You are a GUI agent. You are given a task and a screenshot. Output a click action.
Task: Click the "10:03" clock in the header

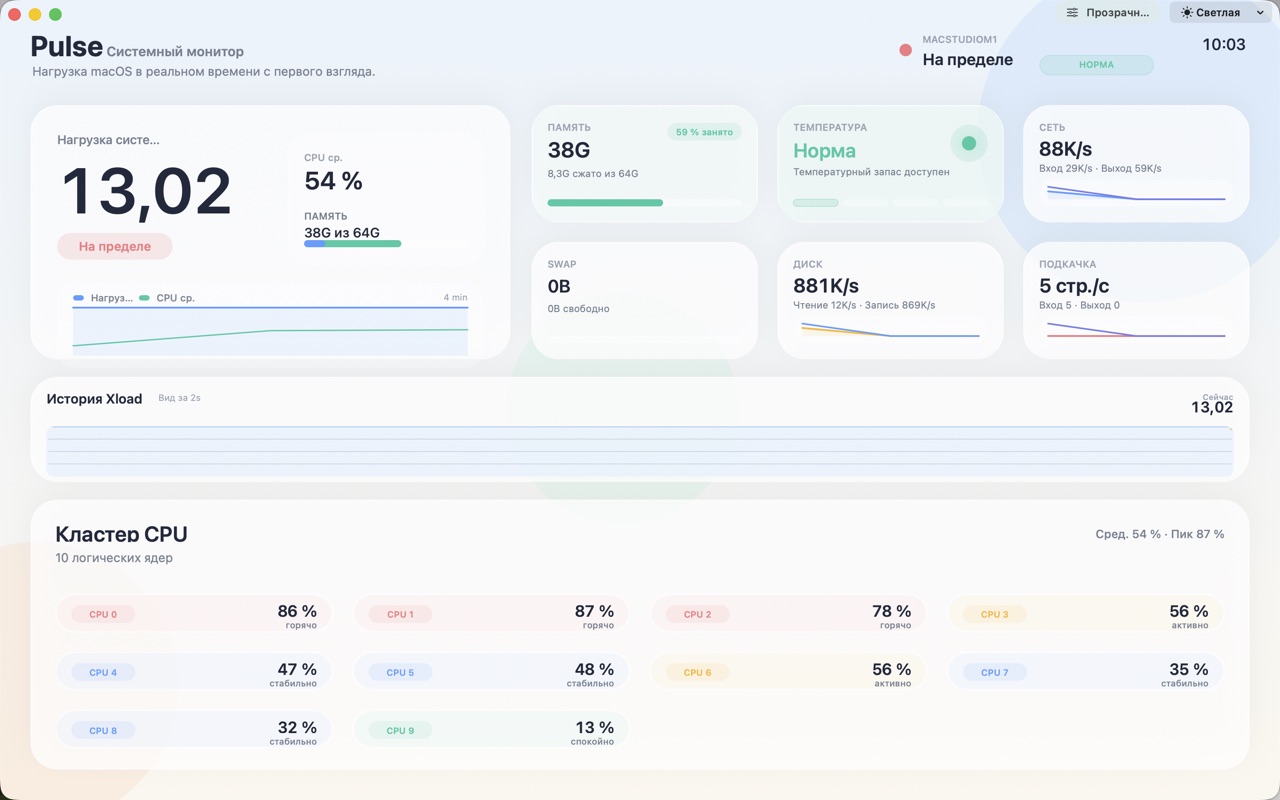coord(1224,45)
